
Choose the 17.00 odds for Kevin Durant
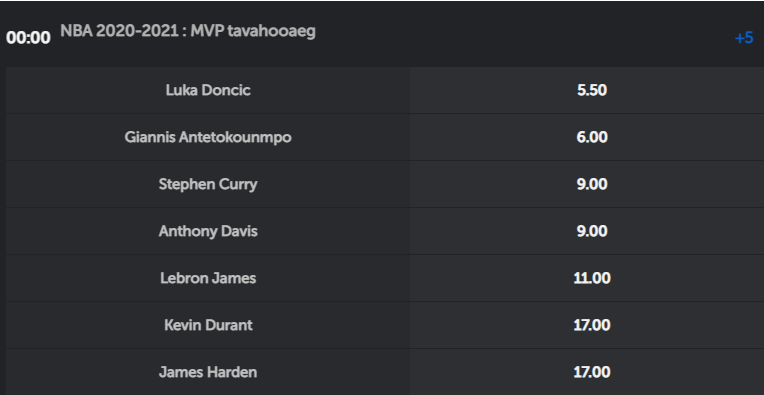pyautogui.click(x=587, y=325)
